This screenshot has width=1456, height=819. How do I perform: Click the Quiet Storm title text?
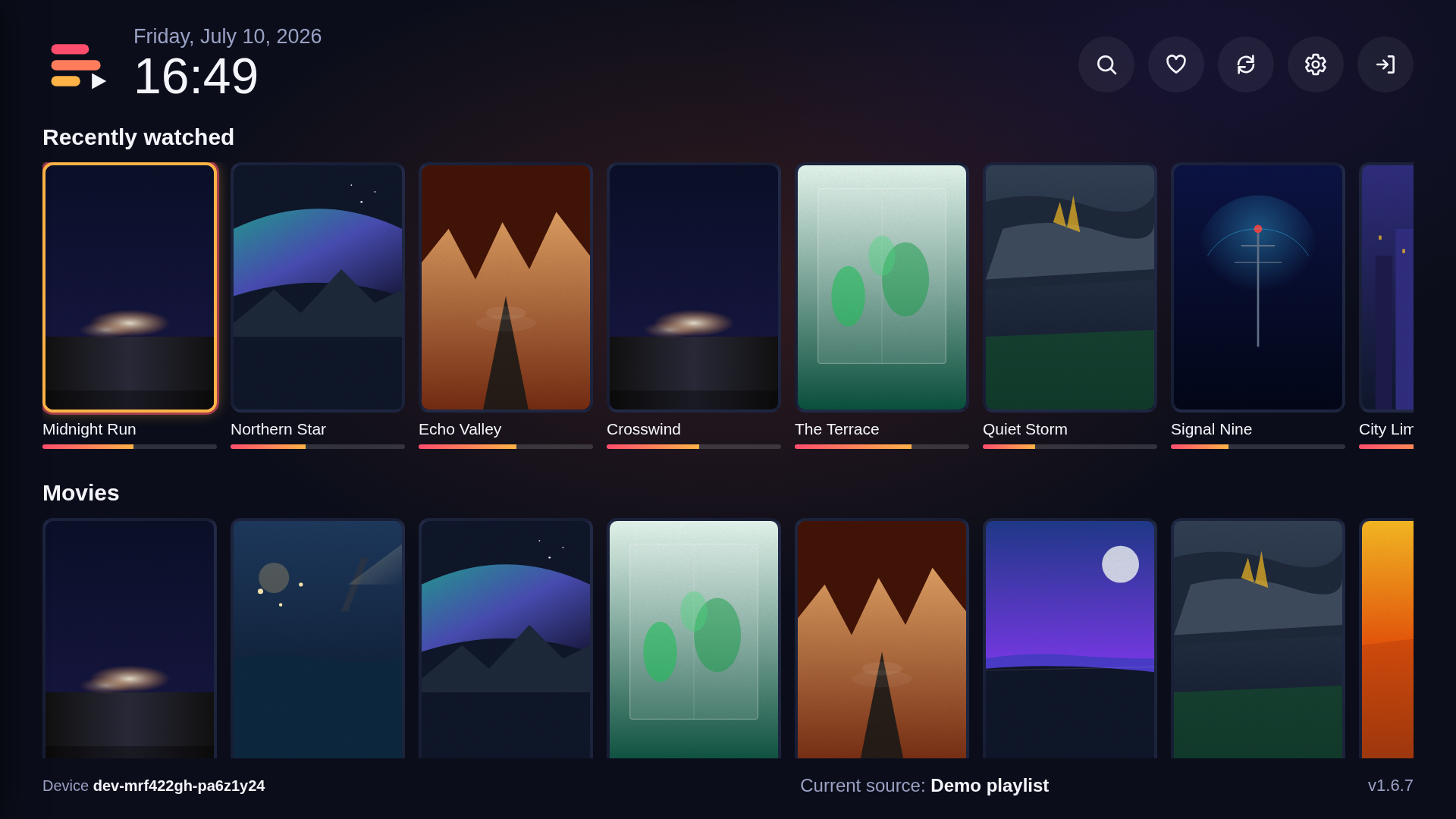[1025, 429]
